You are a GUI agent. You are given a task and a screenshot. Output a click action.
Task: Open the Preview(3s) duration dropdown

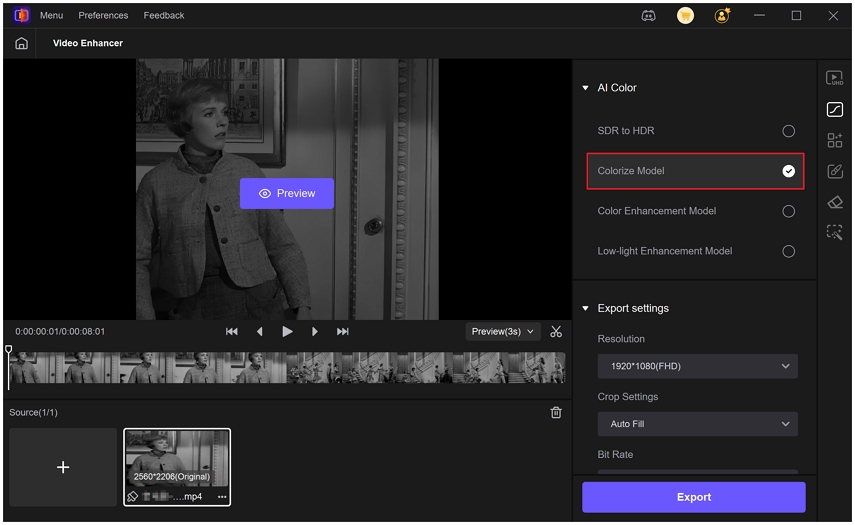click(x=503, y=331)
